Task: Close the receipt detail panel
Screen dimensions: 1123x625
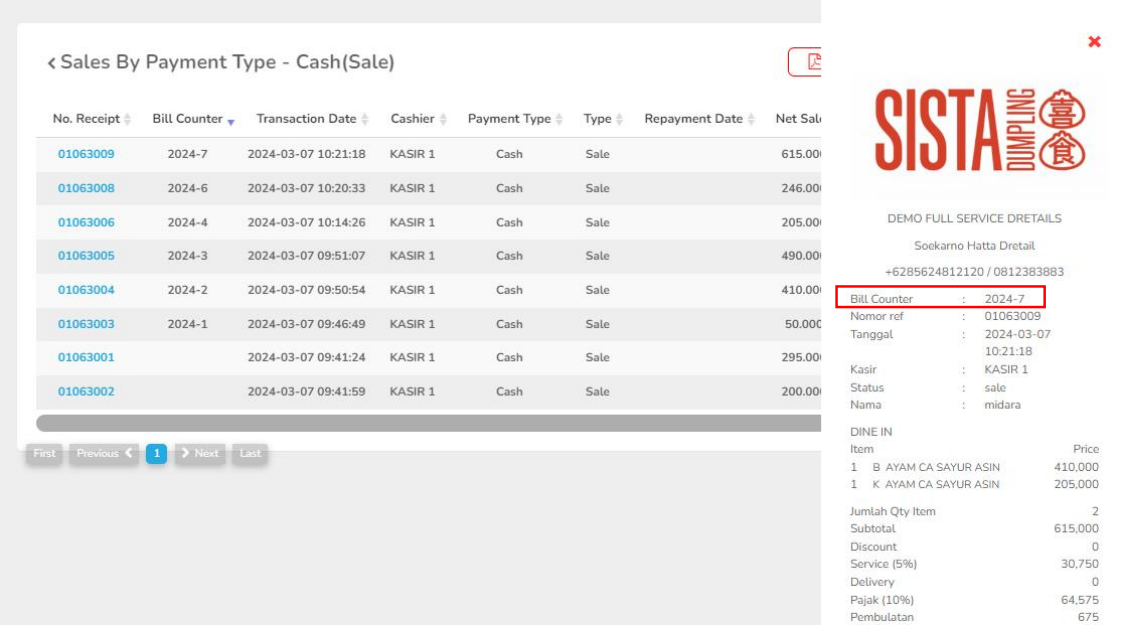Action: click(x=1094, y=42)
